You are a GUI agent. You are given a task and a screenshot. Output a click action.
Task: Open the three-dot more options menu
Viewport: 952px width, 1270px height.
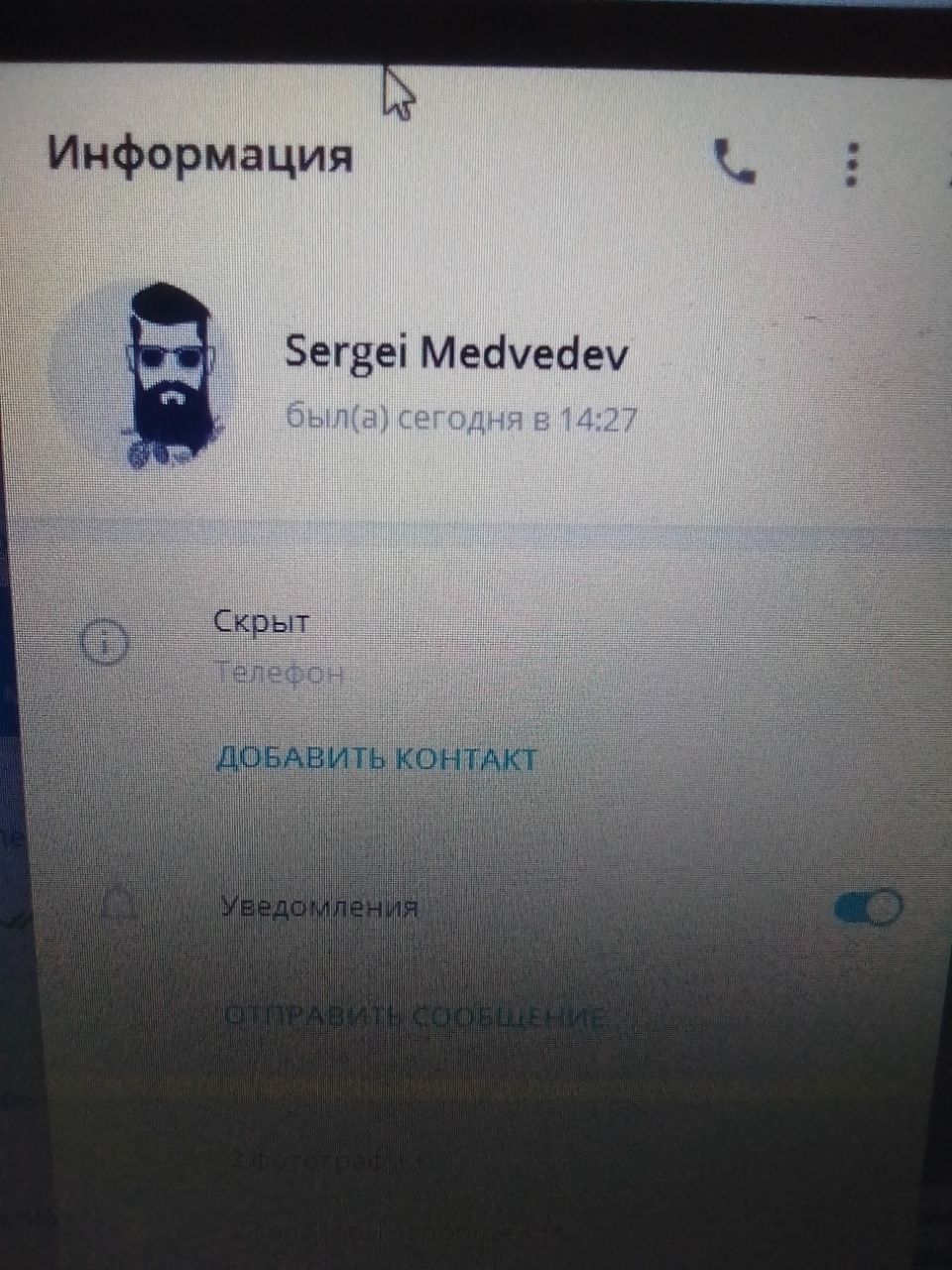click(x=852, y=165)
